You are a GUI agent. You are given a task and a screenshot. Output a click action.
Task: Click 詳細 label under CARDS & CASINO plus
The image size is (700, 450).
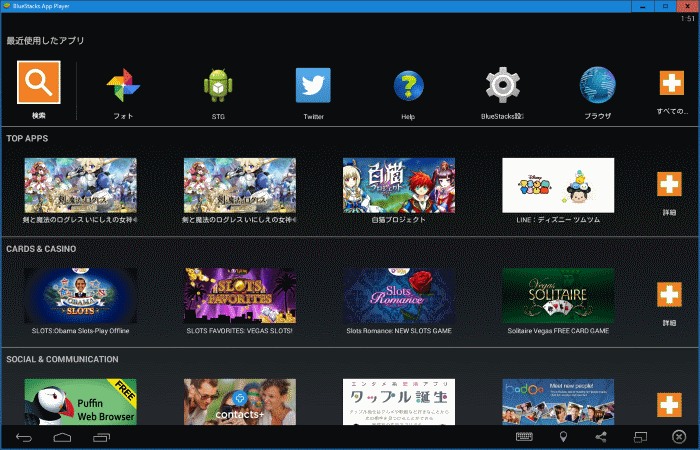pyautogui.click(x=669, y=323)
